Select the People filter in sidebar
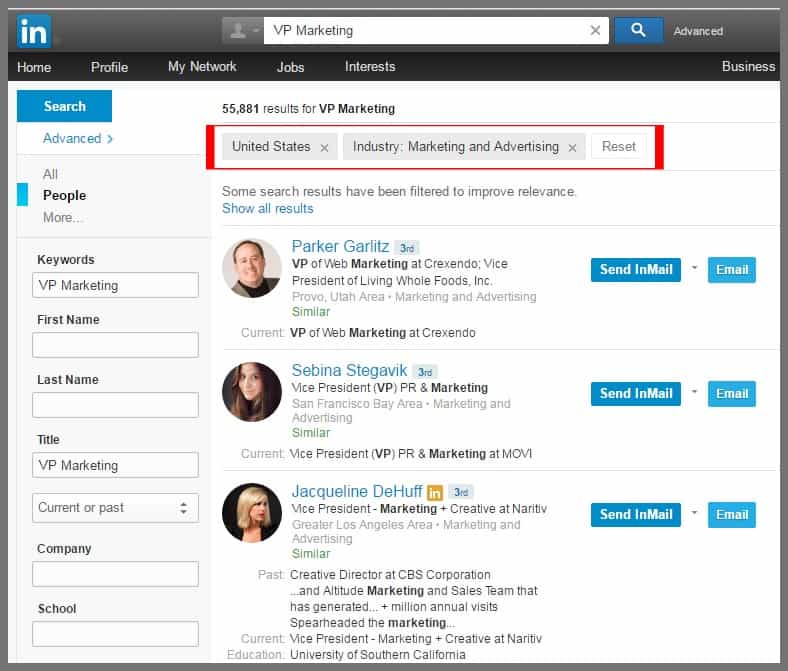788x671 pixels. pos(64,195)
